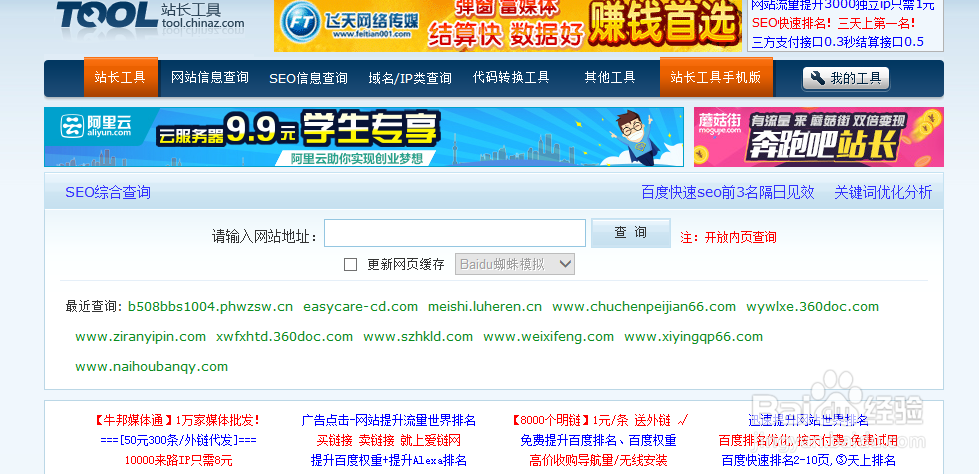This screenshot has width=979, height=474.
Task: Click 【8000个明链】1元/条 送外链 link
Action: point(598,420)
